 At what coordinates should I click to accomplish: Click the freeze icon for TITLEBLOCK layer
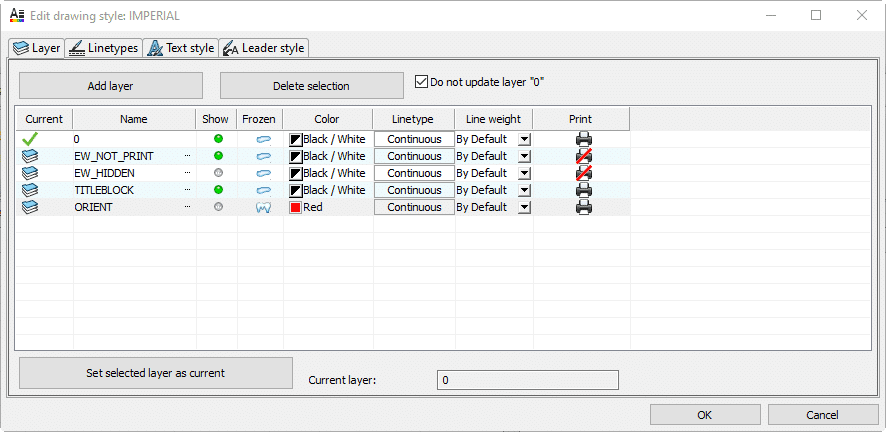click(x=264, y=190)
